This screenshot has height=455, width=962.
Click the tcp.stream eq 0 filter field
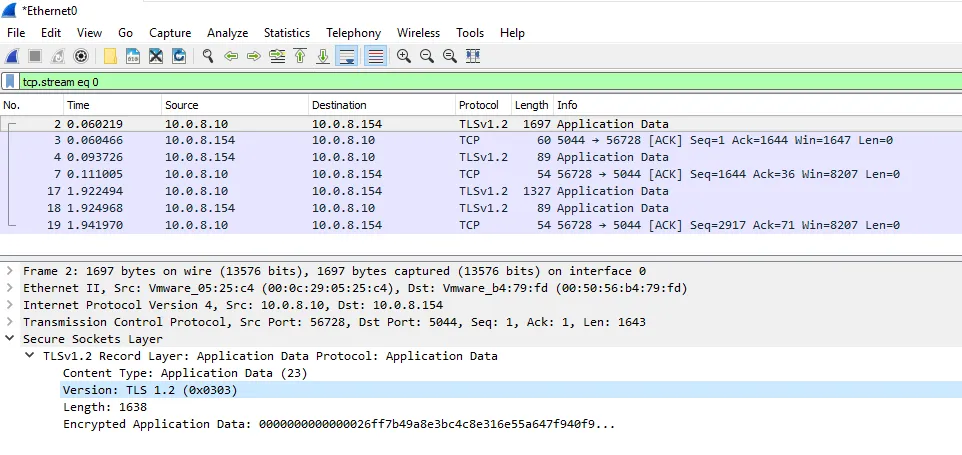[490, 82]
